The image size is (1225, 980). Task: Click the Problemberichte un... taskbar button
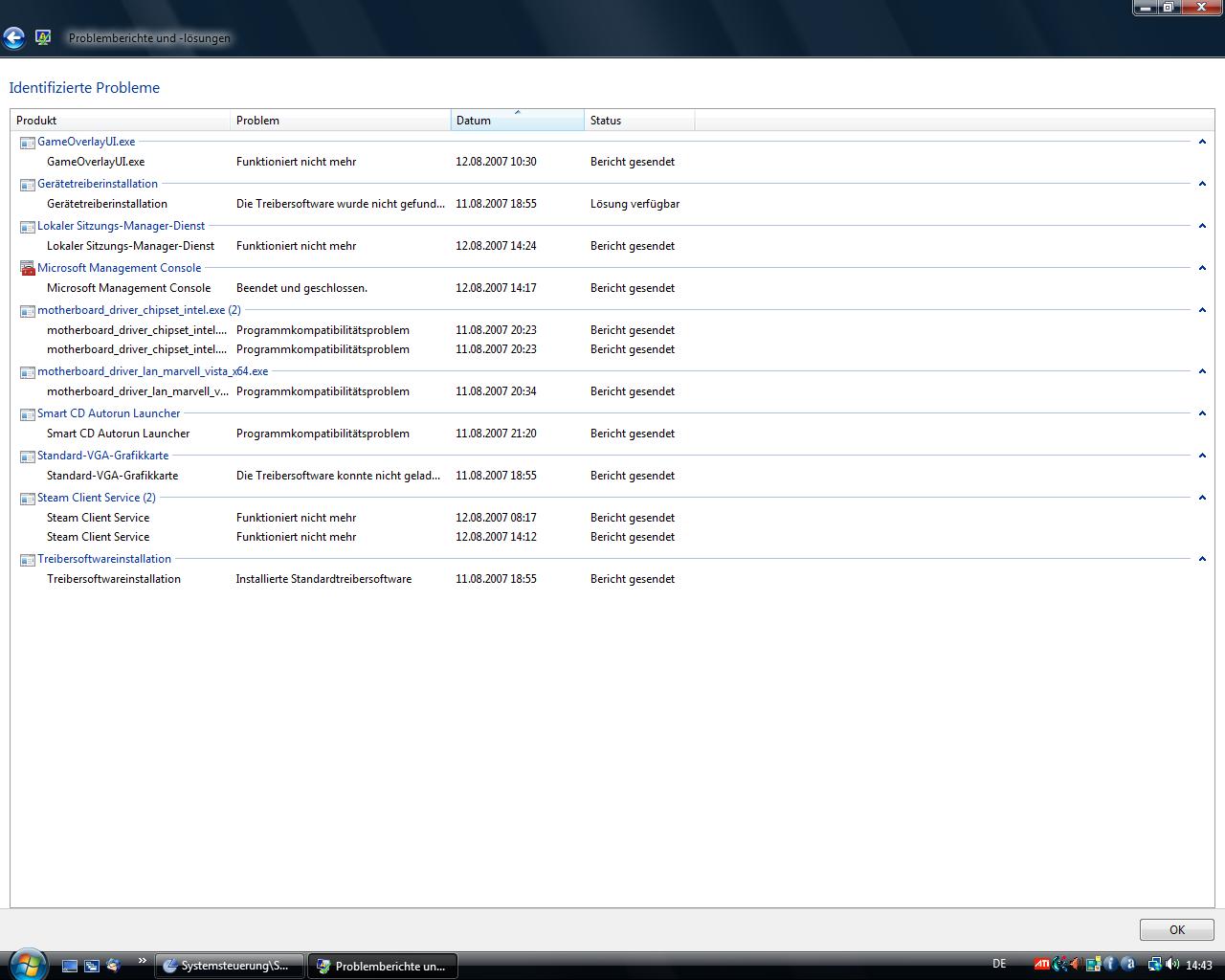pyautogui.click(x=383, y=966)
